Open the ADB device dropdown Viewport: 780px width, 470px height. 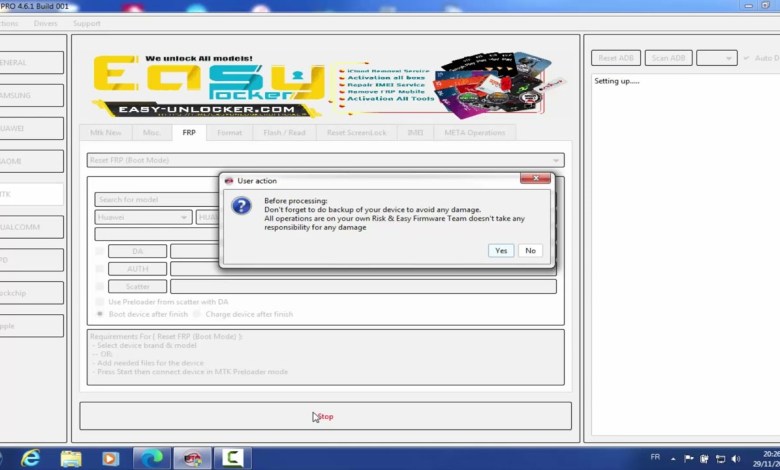716,58
